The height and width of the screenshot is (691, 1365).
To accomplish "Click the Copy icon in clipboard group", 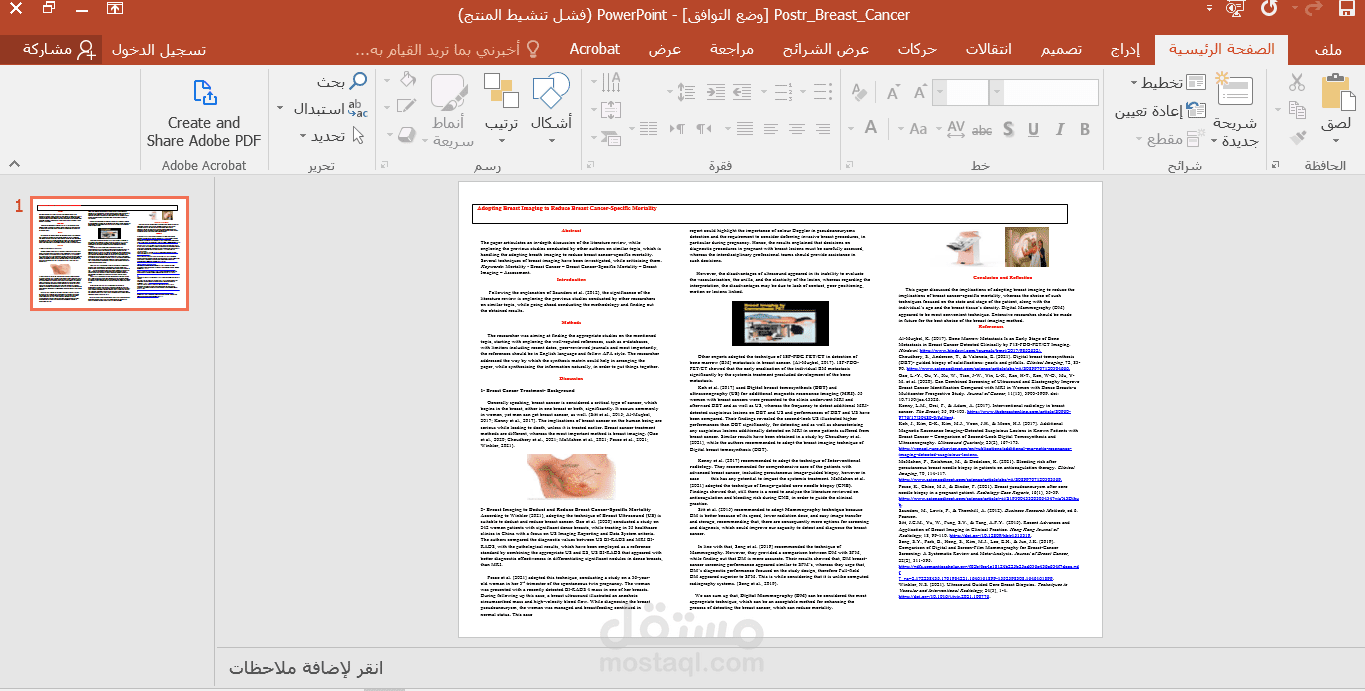I will 1295,109.
